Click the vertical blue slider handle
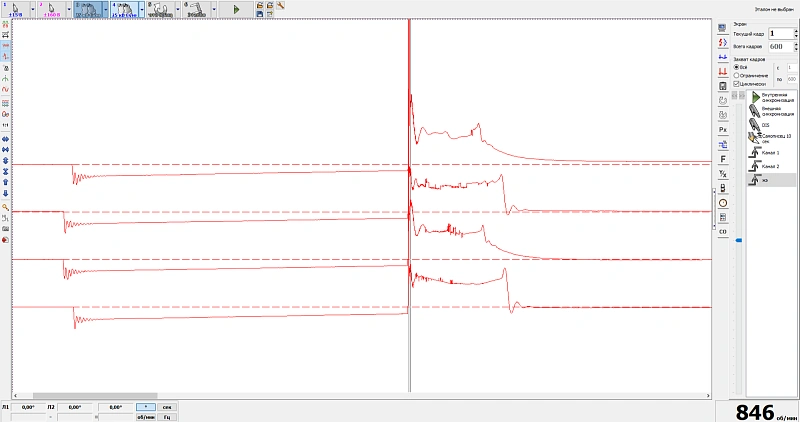This screenshot has width=800, height=422. [x=738, y=240]
